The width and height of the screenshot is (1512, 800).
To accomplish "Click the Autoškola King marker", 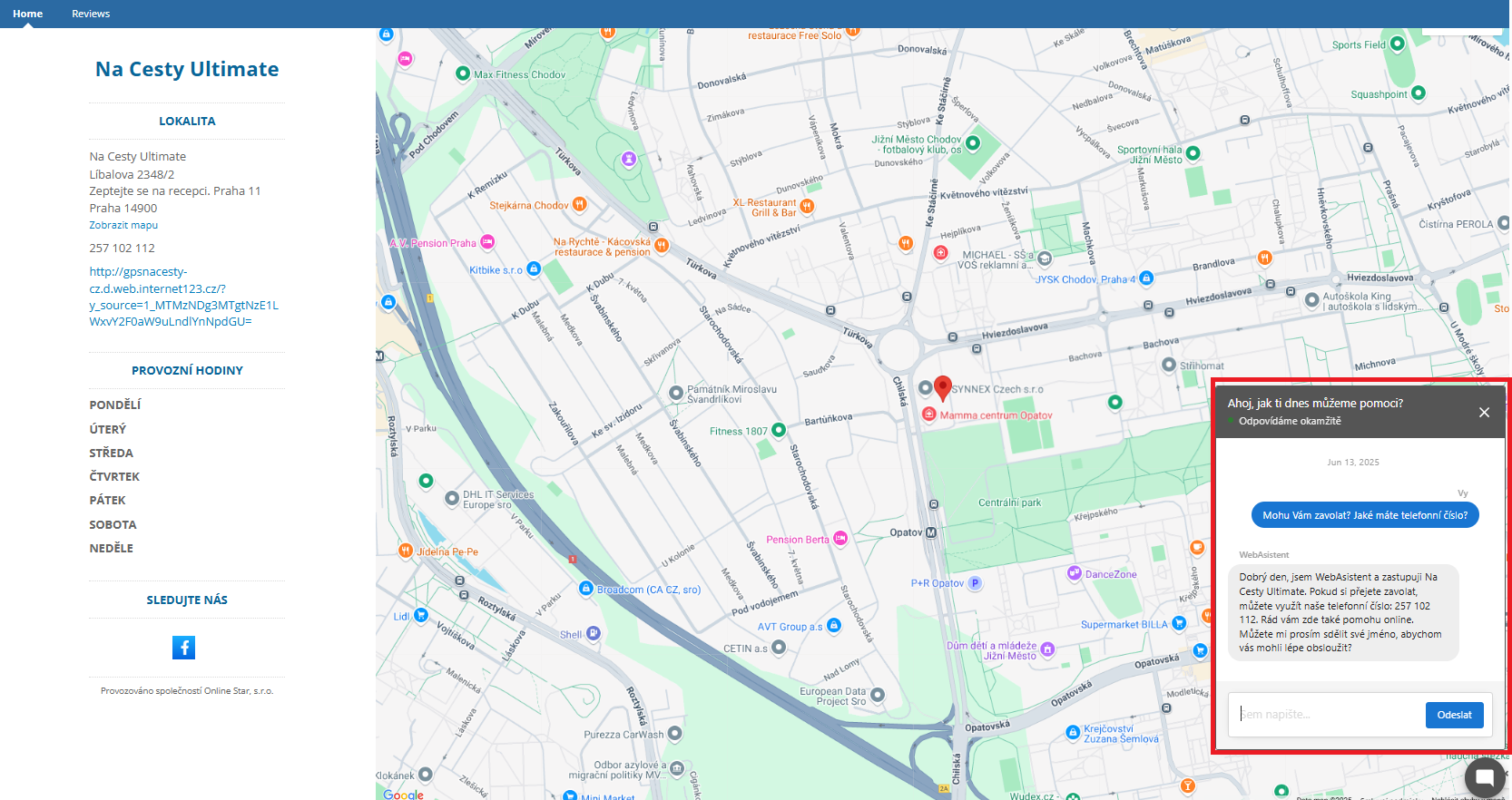I will [x=1311, y=300].
